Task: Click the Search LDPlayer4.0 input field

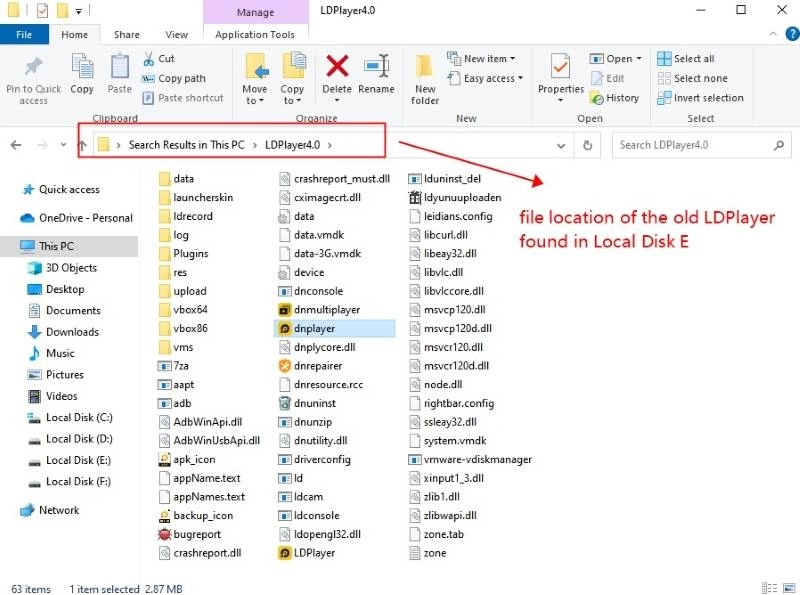Action: [x=692, y=145]
